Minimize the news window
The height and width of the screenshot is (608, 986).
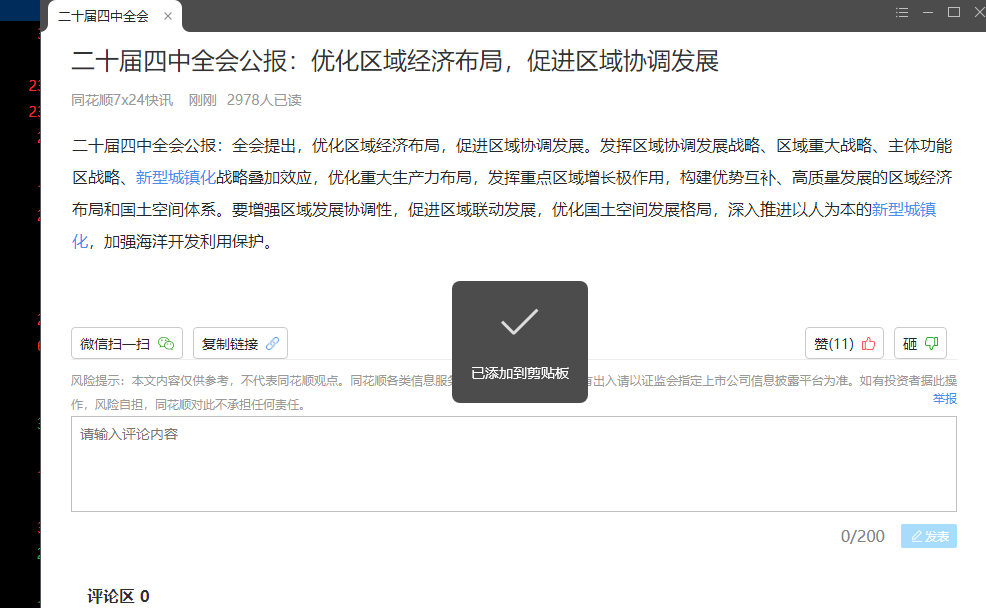tap(928, 13)
